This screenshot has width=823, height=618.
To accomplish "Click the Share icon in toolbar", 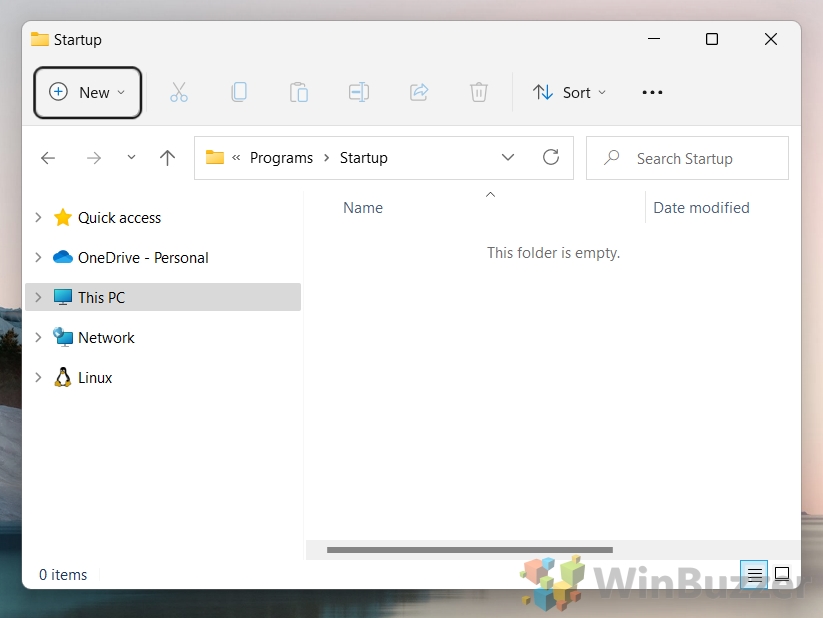I will (419, 92).
